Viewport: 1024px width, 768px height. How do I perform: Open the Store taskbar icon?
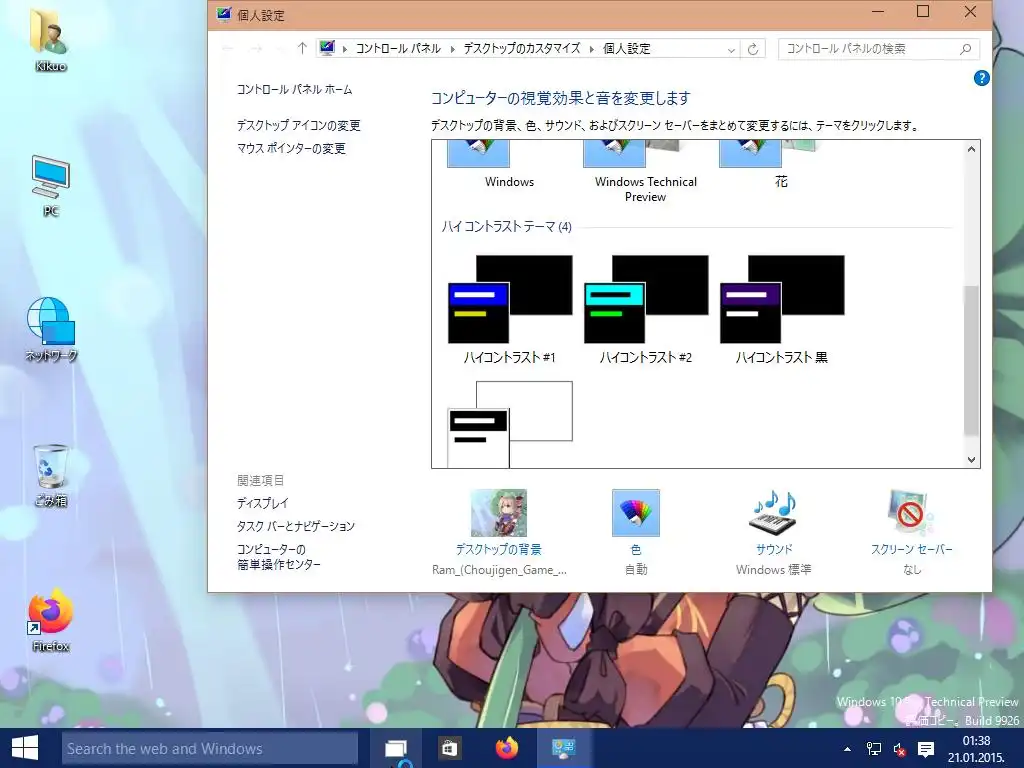pos(449,748)
